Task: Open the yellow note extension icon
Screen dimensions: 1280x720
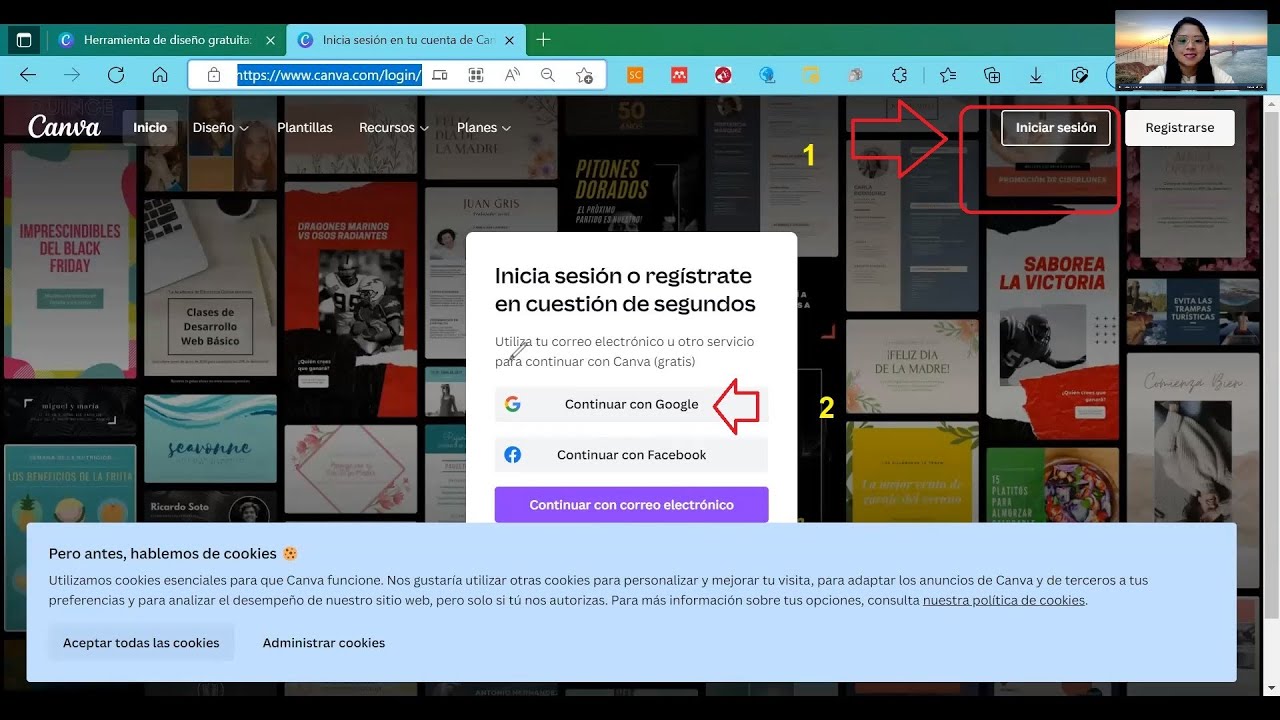Action: [x=811, y=75]
